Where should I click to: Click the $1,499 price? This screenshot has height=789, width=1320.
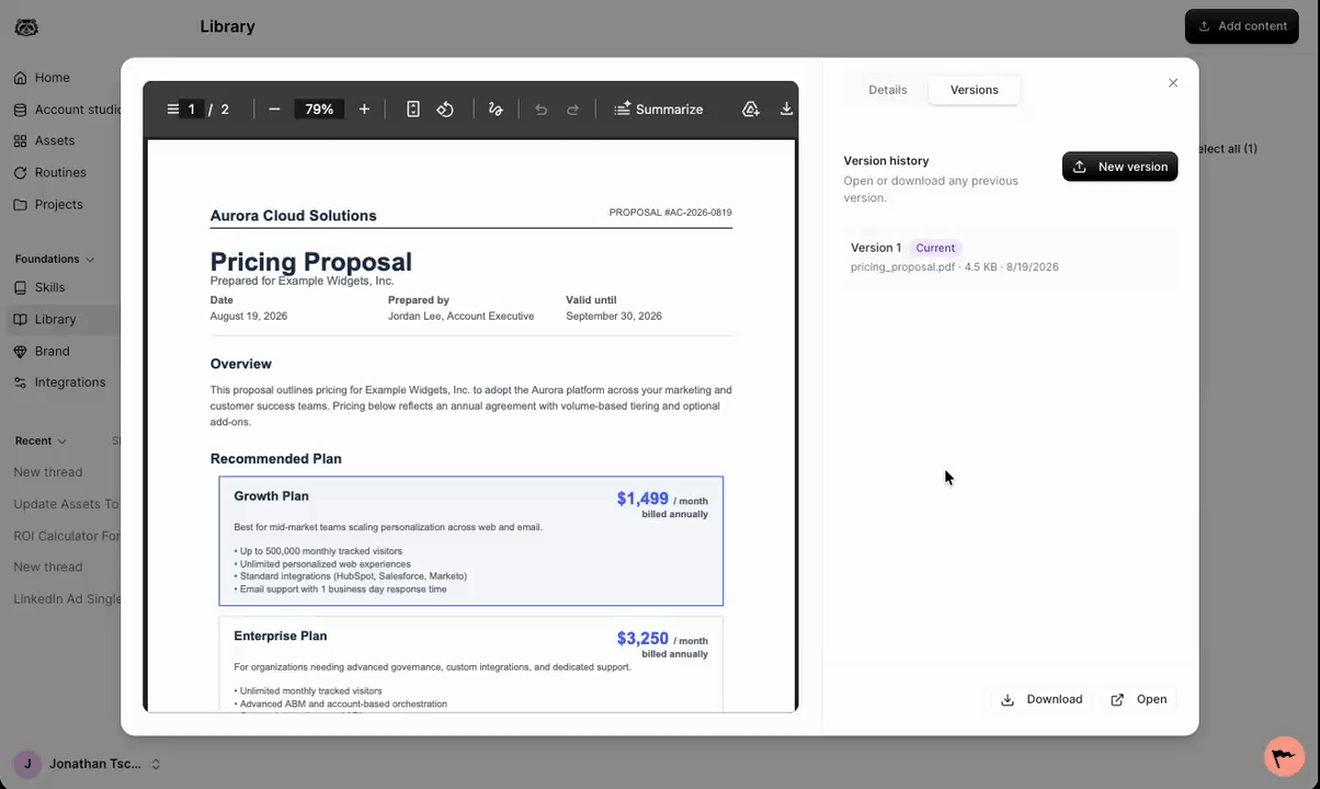(x=642, y=498)
